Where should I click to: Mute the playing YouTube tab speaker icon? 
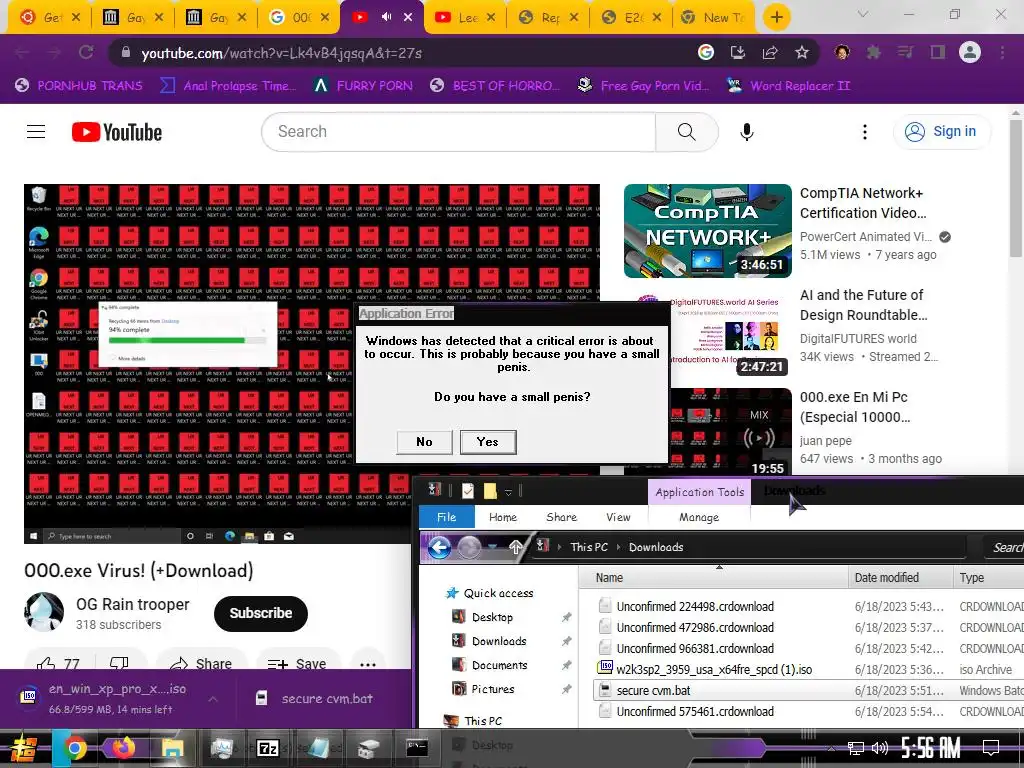point(386,17)
